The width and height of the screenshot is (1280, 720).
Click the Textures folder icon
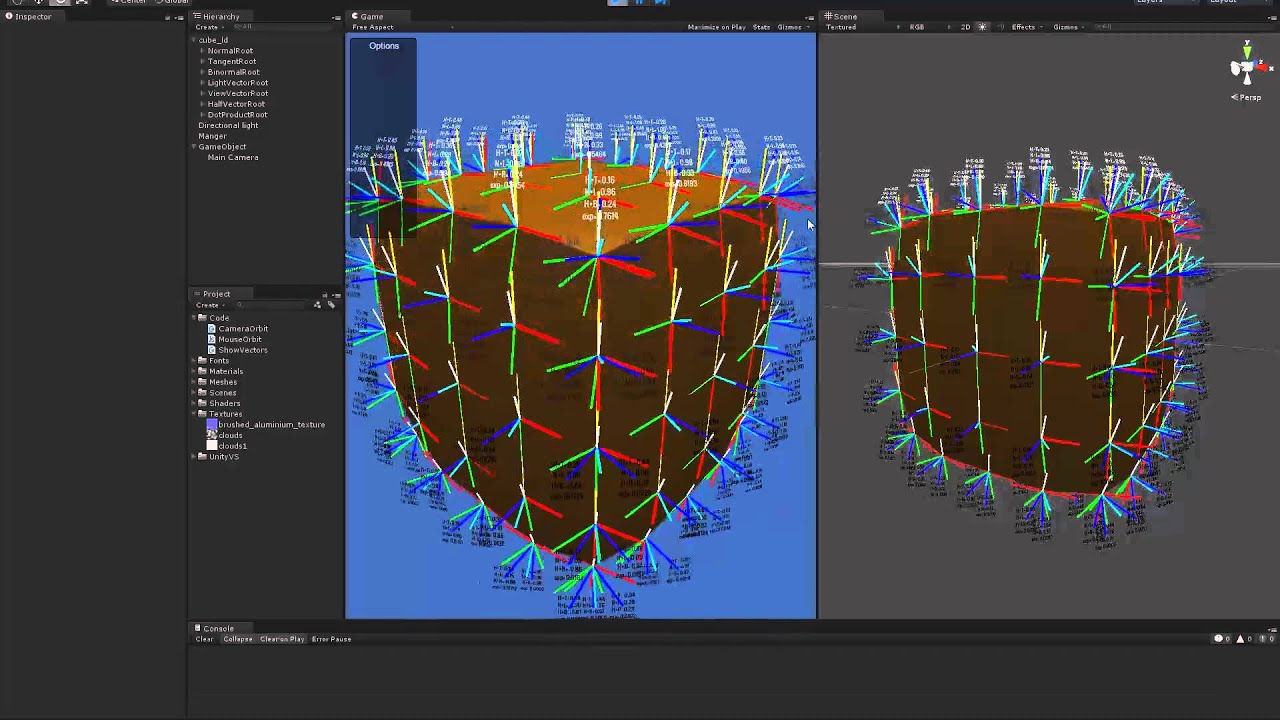point(203,414)
